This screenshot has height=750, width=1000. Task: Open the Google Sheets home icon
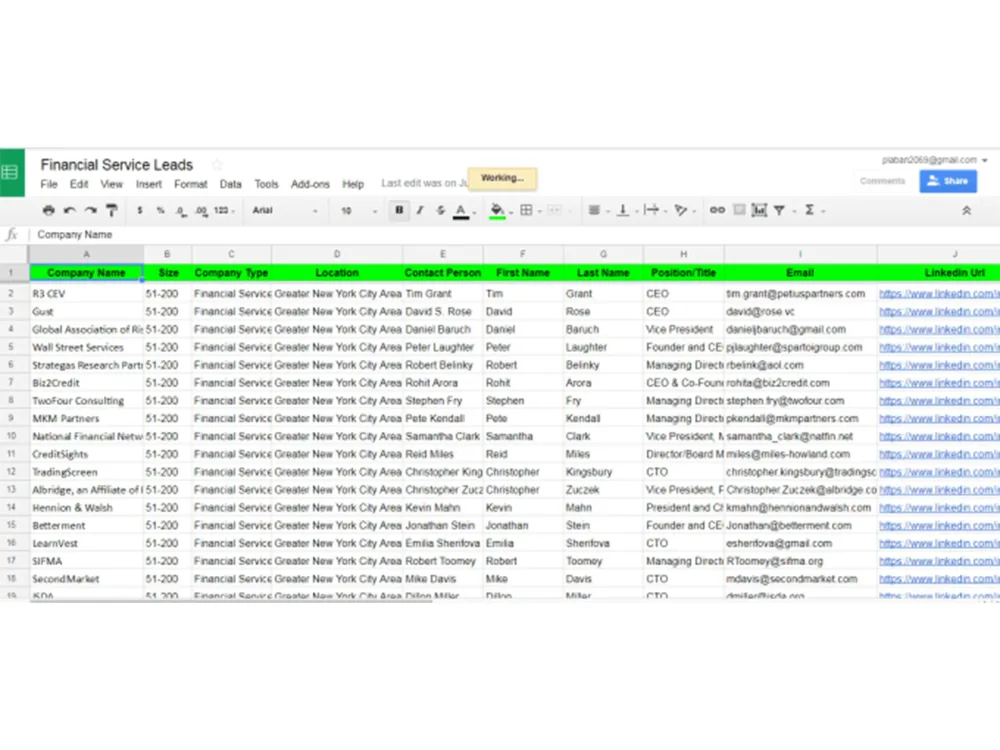12,172
